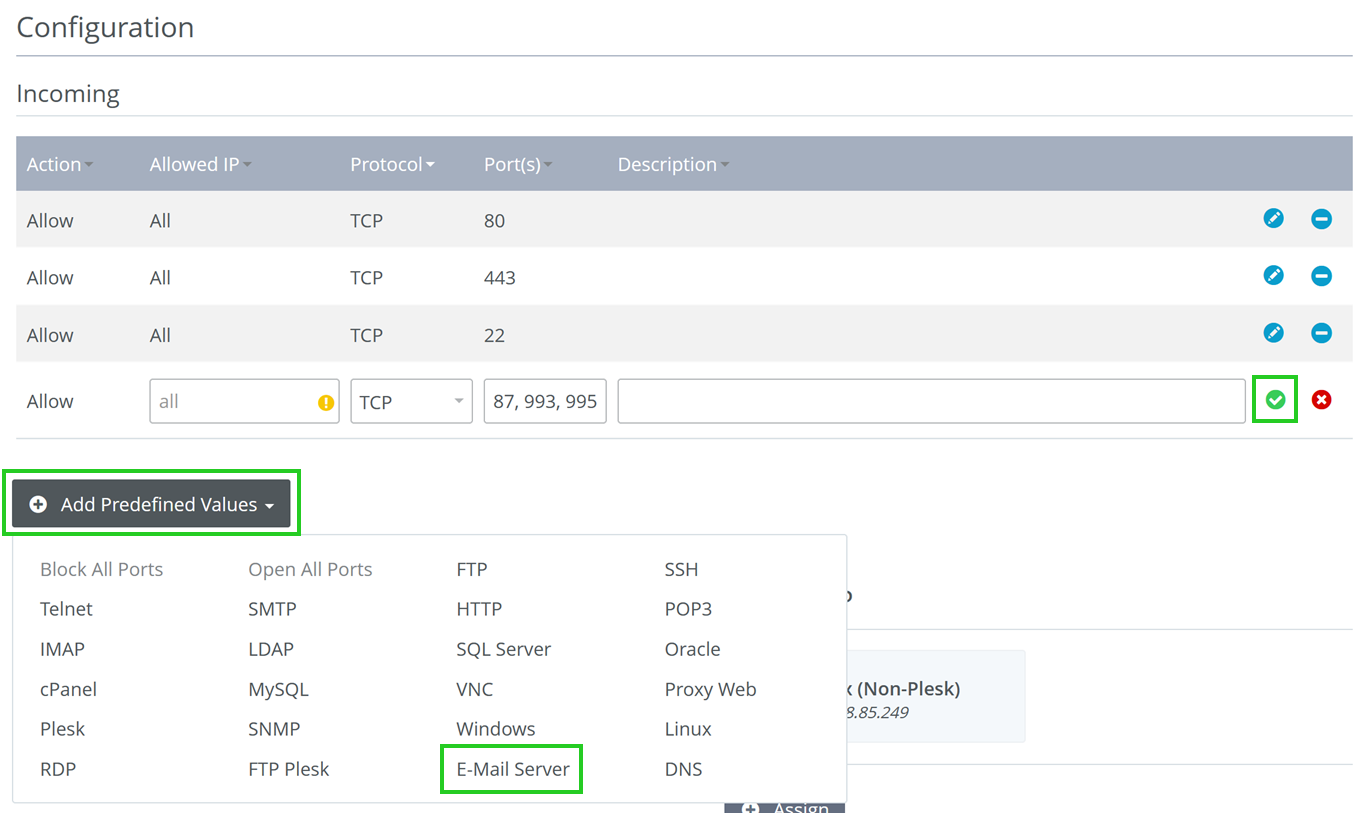Image resolution: width=1372 pixels, height=813 pixels.
Task: Click the warning icon in Allowed IP field
Action: point(325,400)
